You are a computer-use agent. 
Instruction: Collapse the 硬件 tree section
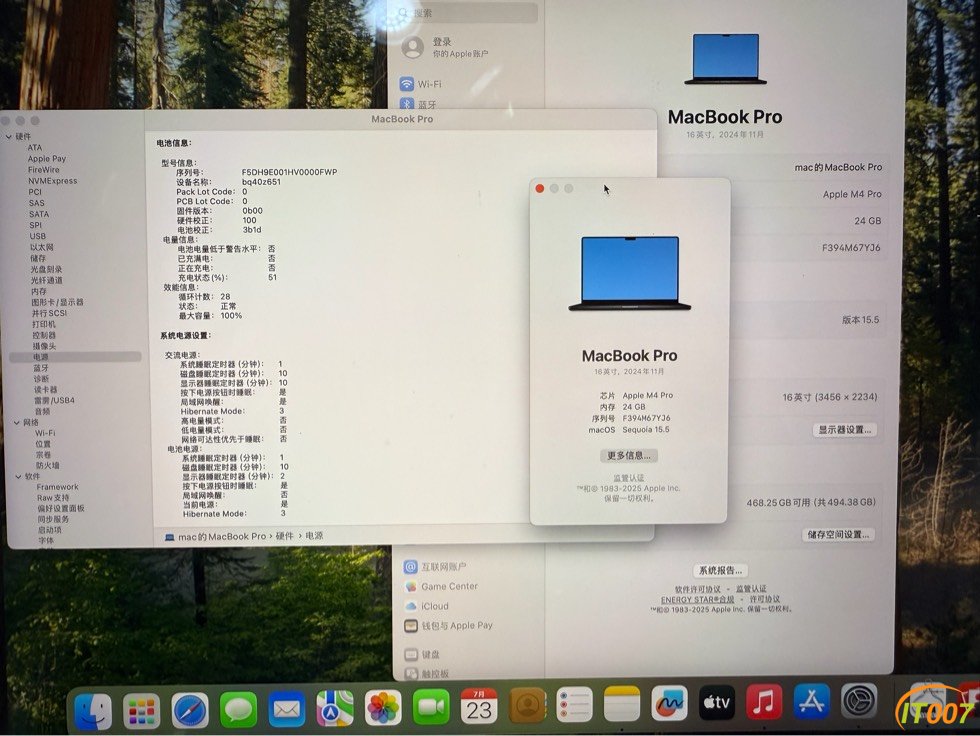(9, 136)
